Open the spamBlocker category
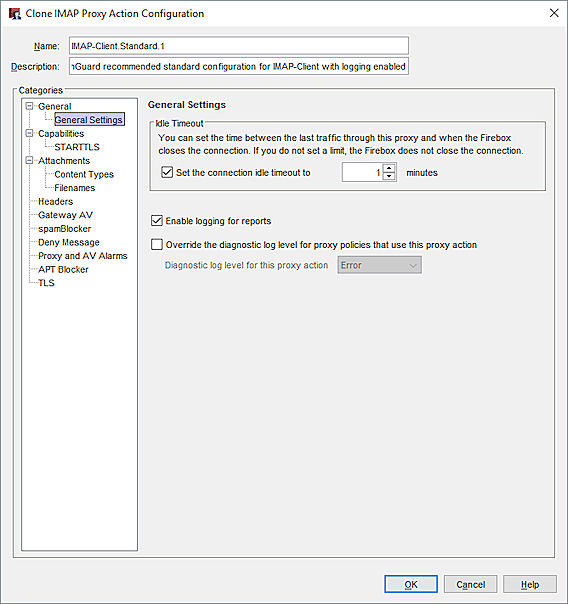The height and width of the screenshot is (604, 568). 64,229
